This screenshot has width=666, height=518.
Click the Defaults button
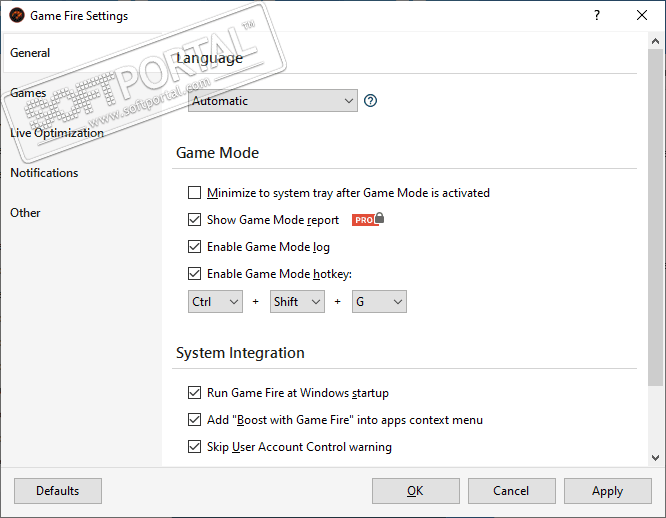point(58,491)
